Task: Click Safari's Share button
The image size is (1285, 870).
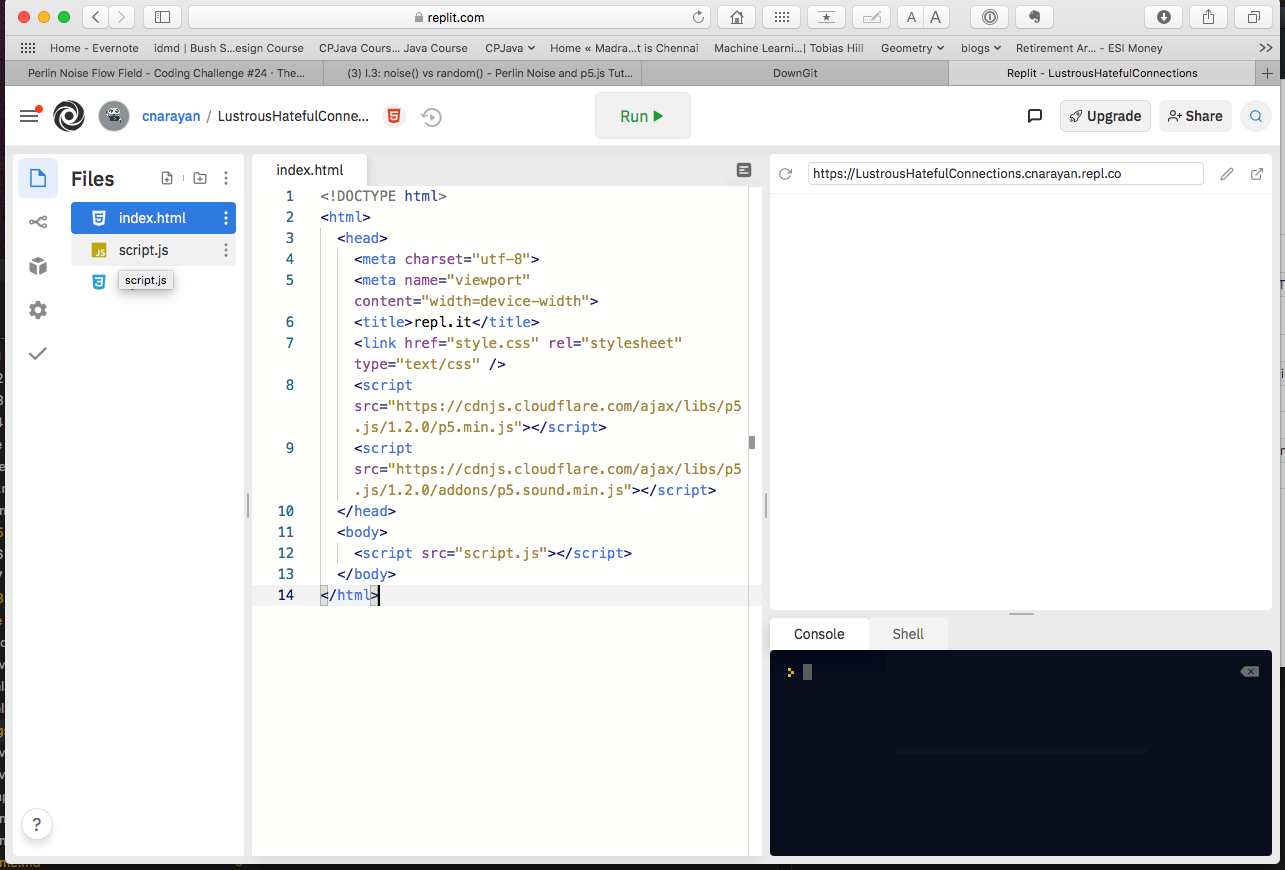Action: point(1208,17)
